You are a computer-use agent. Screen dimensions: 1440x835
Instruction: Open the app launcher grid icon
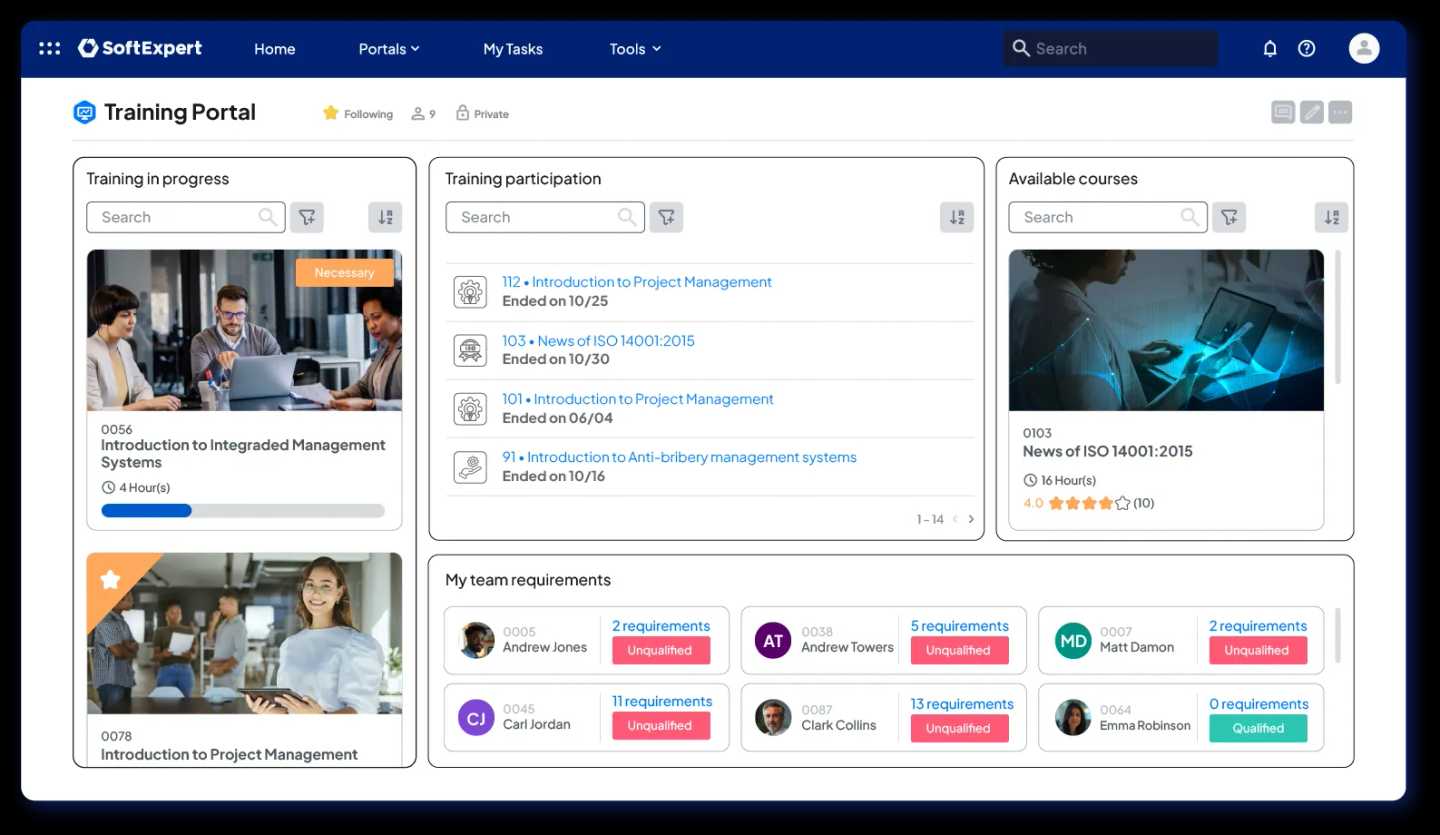point(49,48)
